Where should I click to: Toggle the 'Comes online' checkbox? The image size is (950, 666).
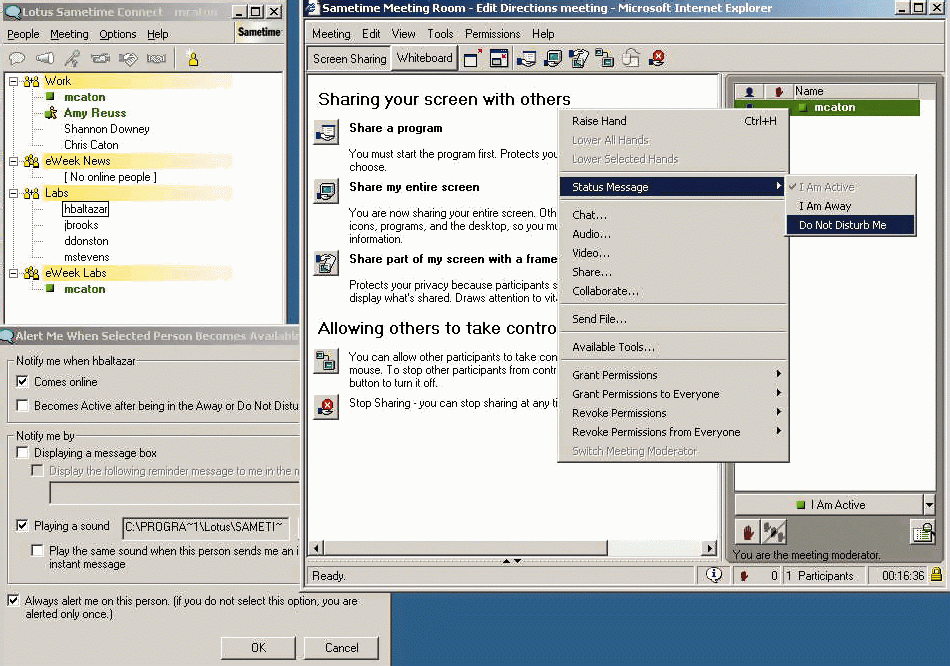(x=22, y=382)
